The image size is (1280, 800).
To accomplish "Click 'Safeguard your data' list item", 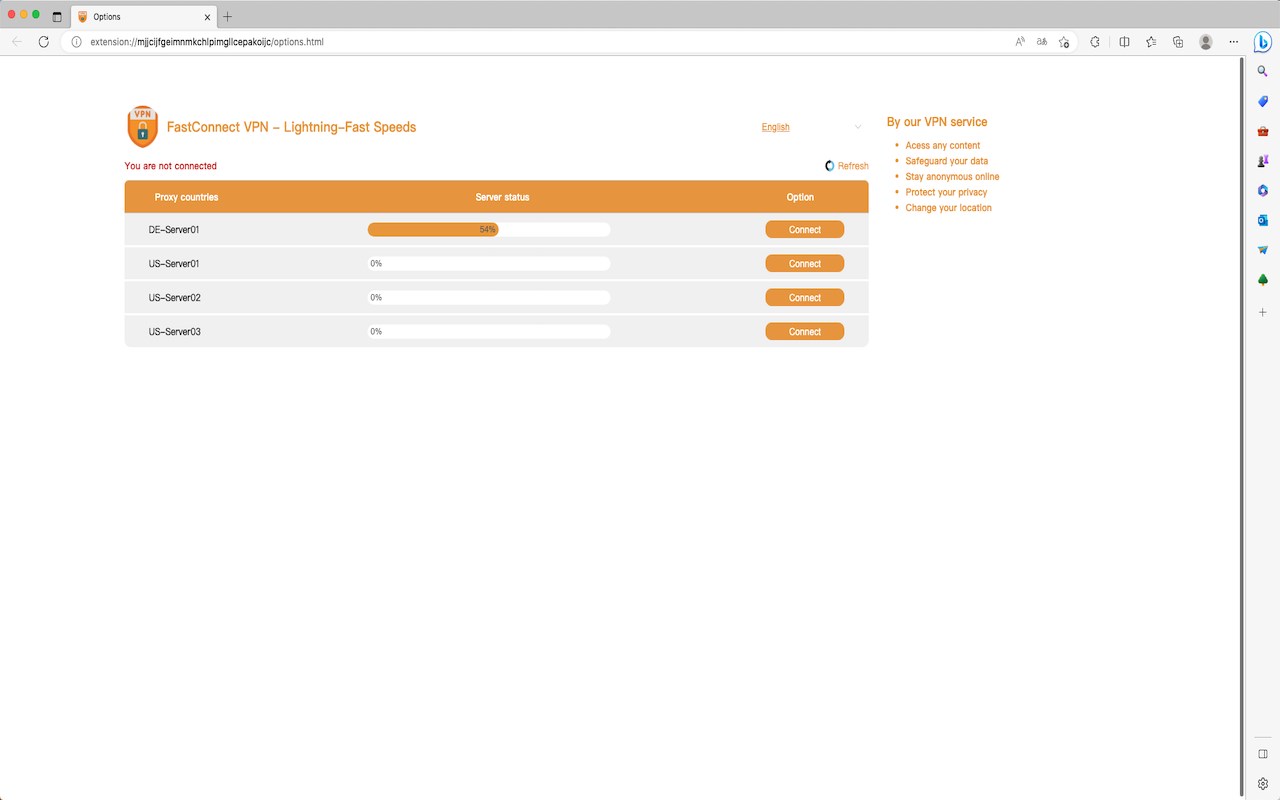I will [947, 161].
